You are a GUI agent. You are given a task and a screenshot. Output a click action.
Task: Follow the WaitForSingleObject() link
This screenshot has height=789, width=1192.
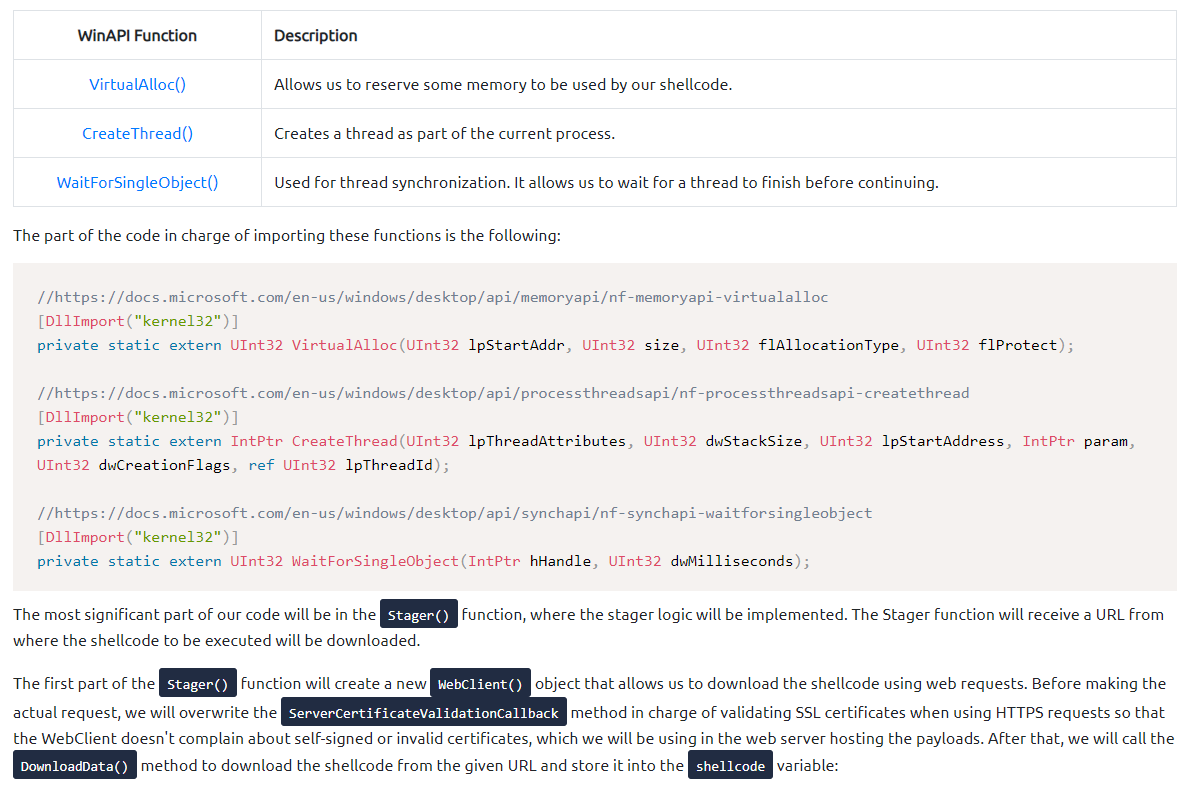[x=137, y=182]
